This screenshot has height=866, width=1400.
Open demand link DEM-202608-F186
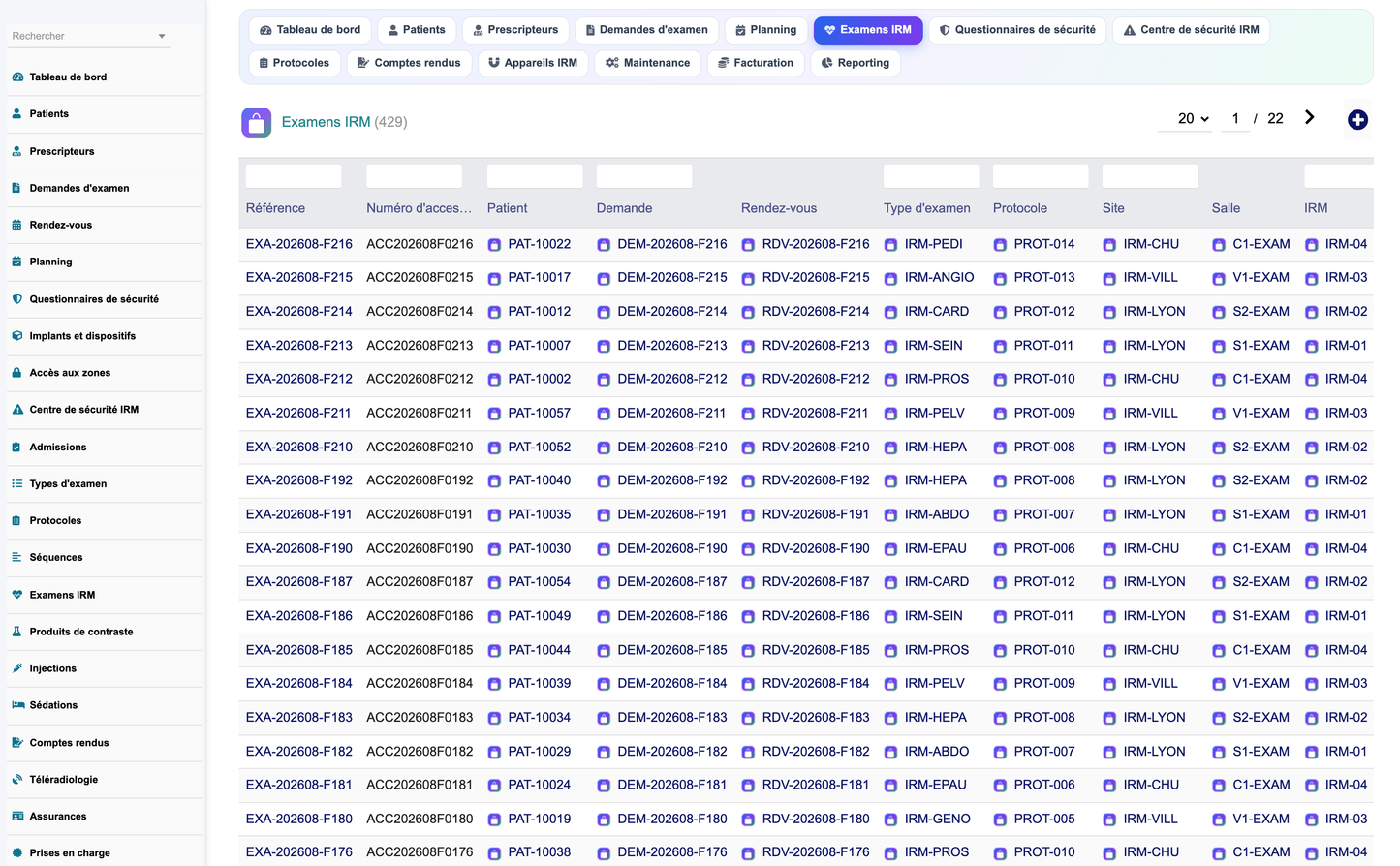(672, 616)
